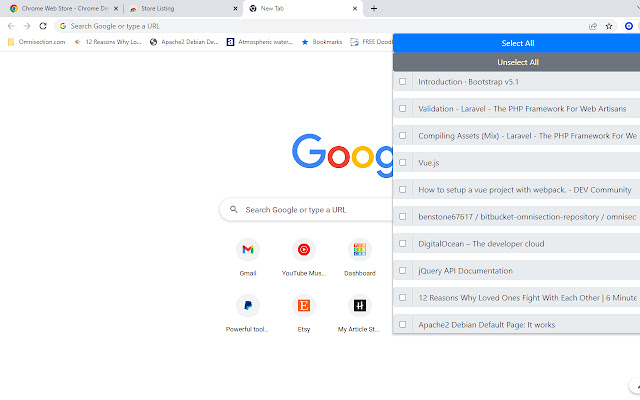The width and height of the screenshot is (640, 400).
Task: Click 'DigitalOcean – The developer cloud' text
Action: (481, 244)
